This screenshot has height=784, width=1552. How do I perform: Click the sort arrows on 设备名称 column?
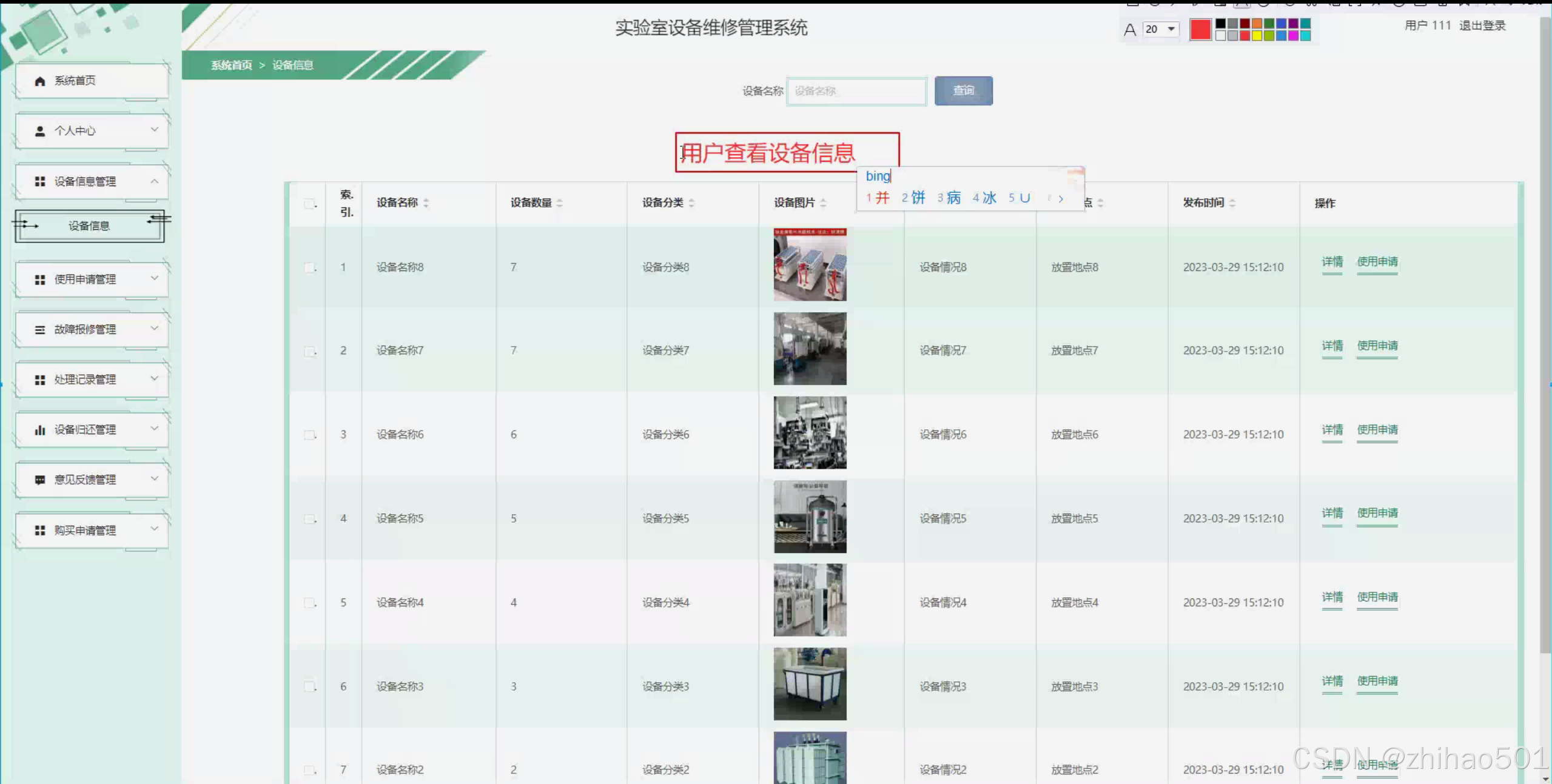point(426,203)
